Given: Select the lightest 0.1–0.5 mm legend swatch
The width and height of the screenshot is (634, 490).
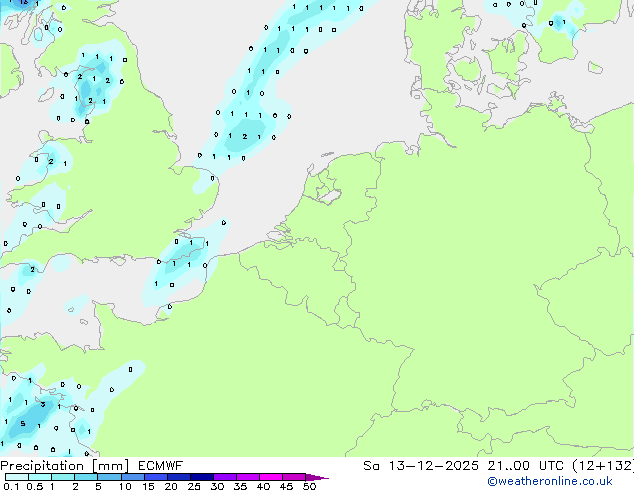Looking at the screenshot, I should coord(17,477).
